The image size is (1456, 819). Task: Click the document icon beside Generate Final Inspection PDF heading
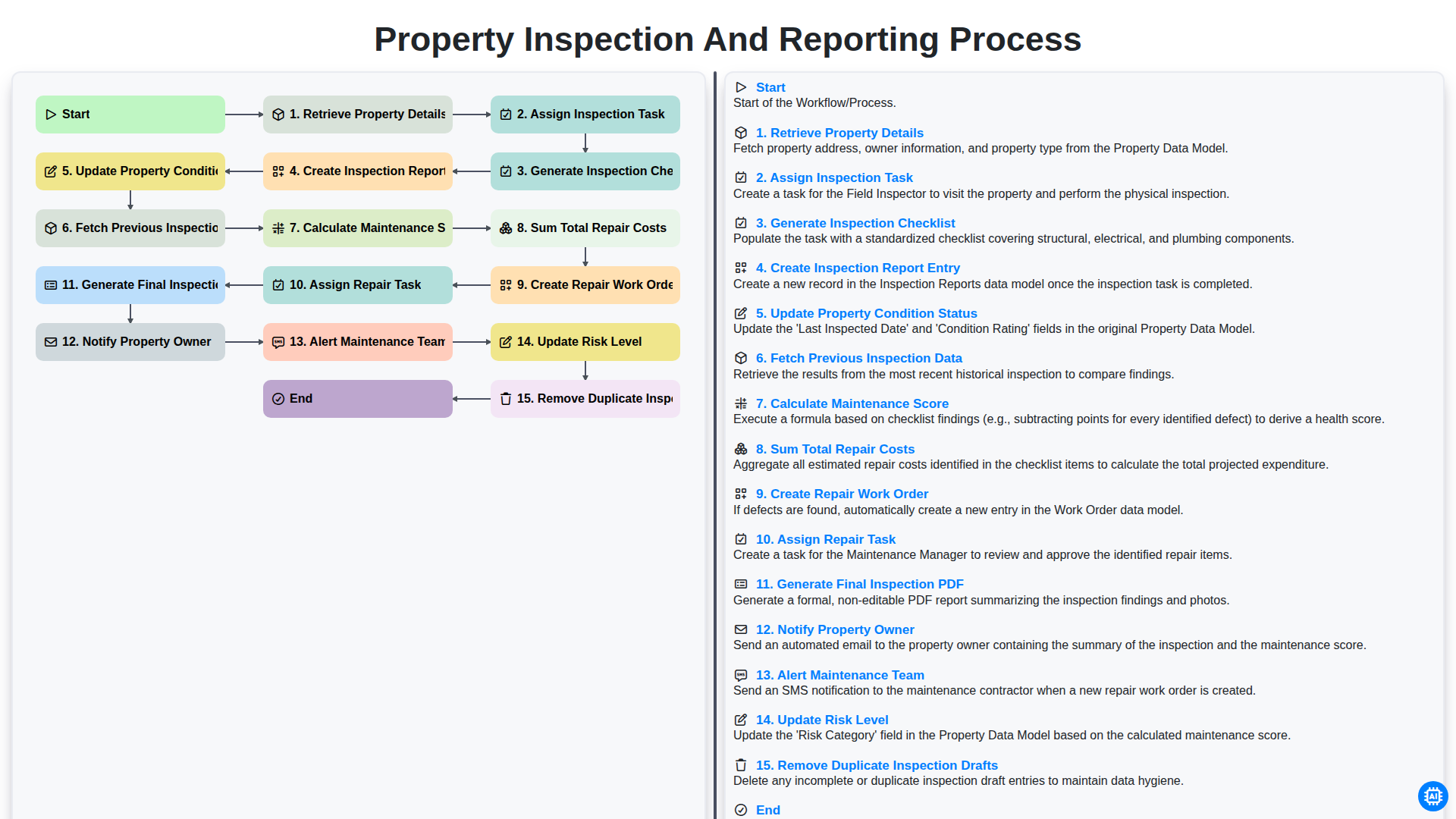click(x=741, y=584)
